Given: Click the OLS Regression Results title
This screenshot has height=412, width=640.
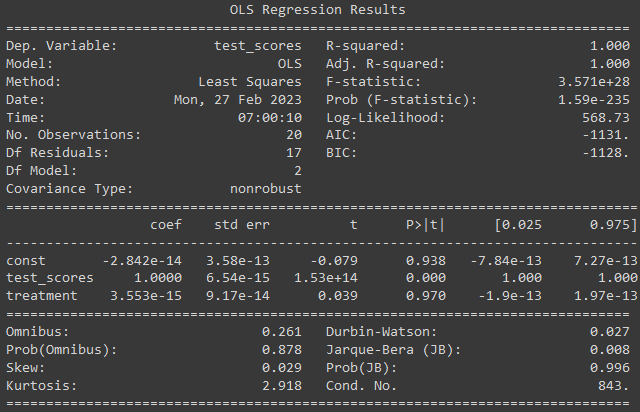Looking at the screenshot, I should [319, 10].
